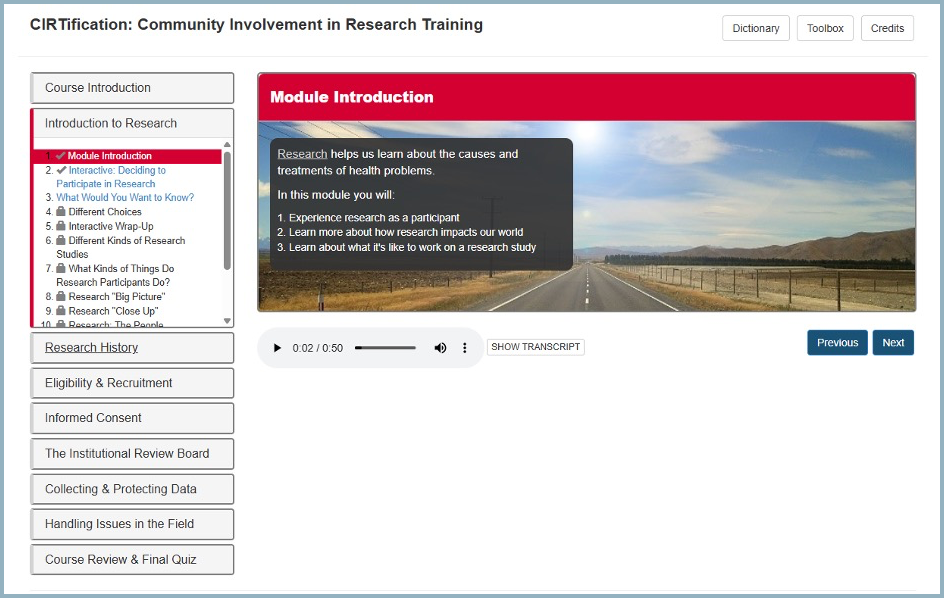Image resolution: width=944 pixels, height=598 pixels.
Task: Click the lock icon beside "Research 'Close Up'"
Action: pyautogui.click(x=62, y=309)
